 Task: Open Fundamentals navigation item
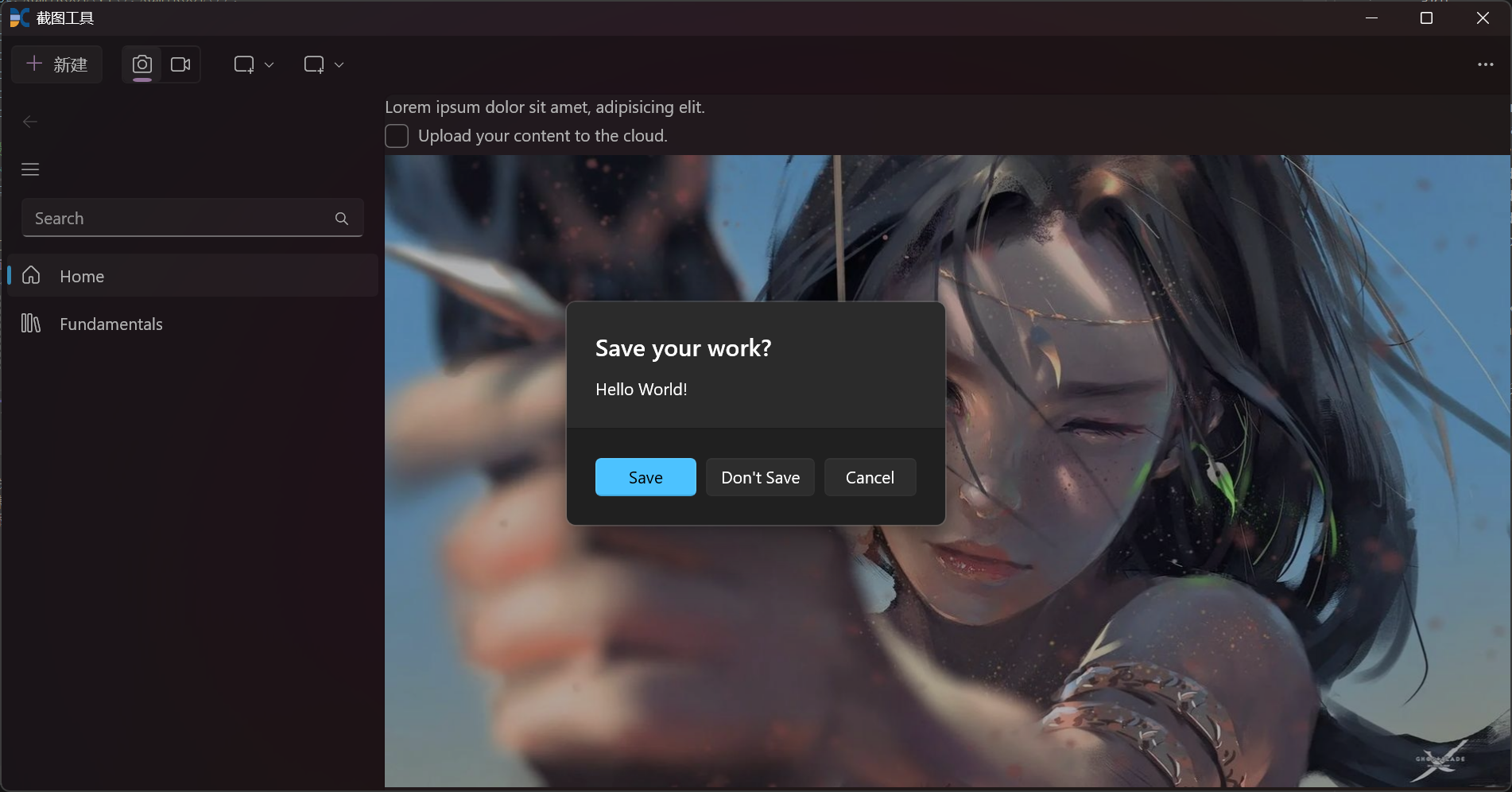tap(192, 324)
